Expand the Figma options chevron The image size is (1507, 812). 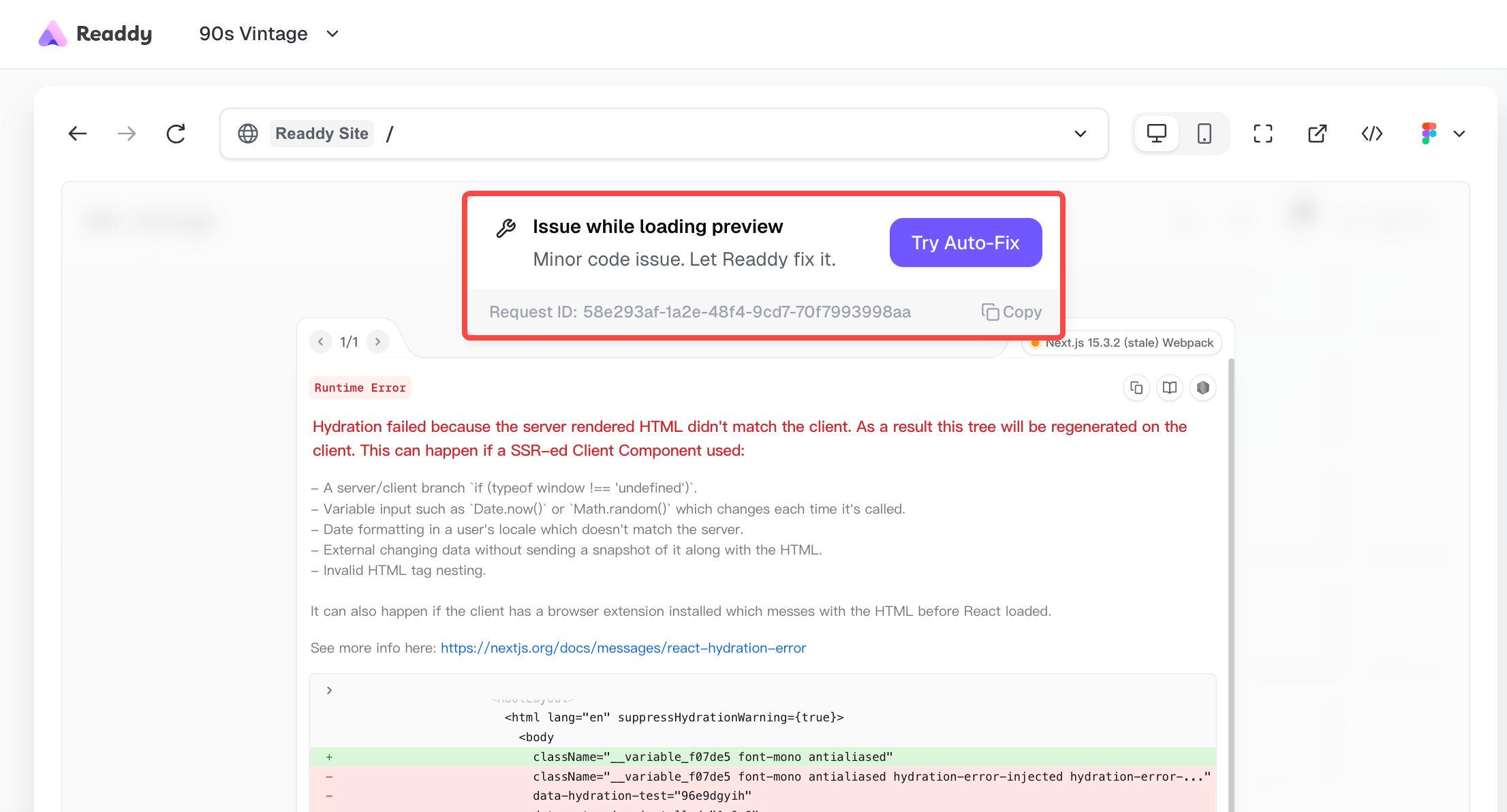(1459, 134)
